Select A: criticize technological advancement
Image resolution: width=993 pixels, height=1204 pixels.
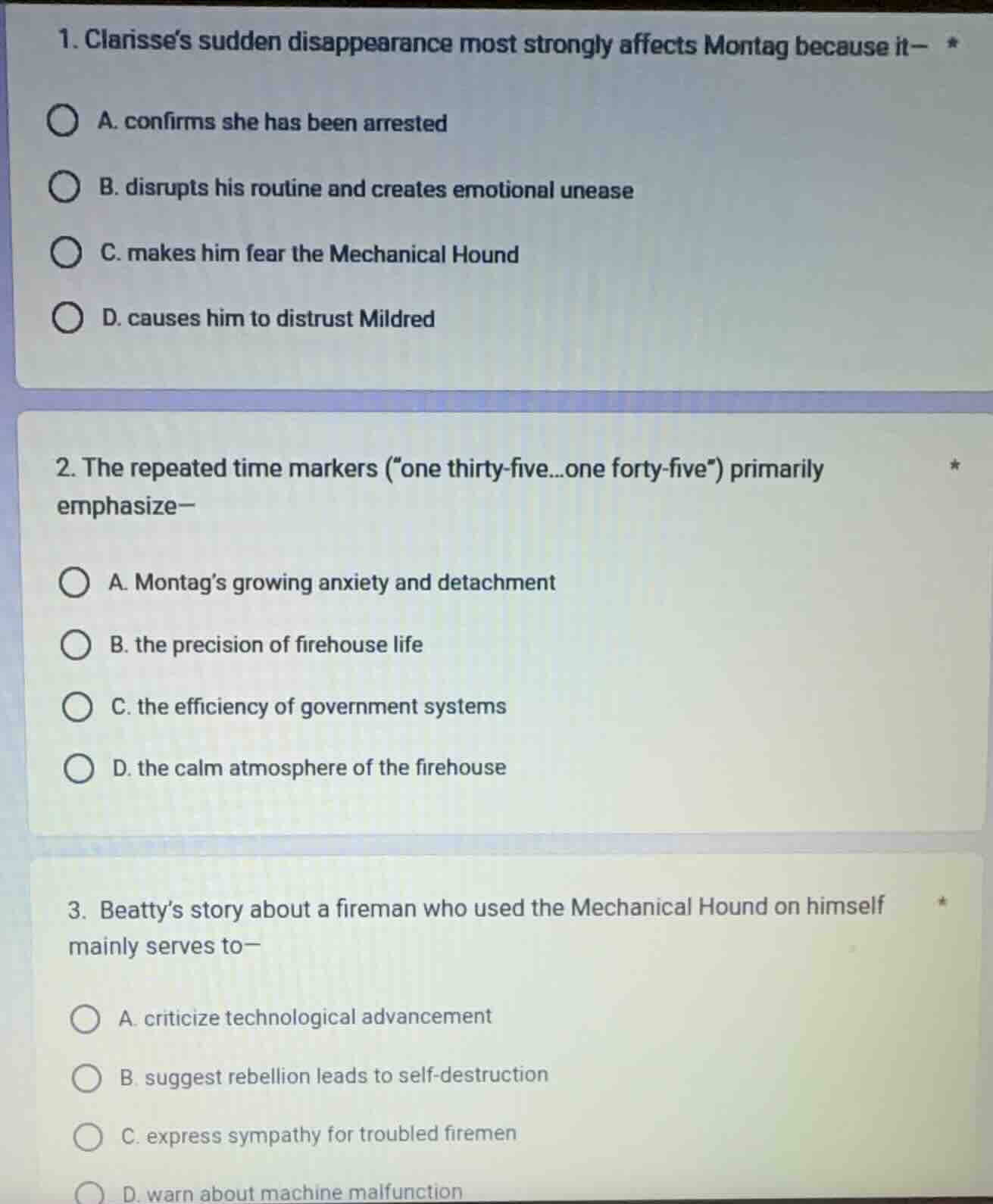[x=85, y=1018]
